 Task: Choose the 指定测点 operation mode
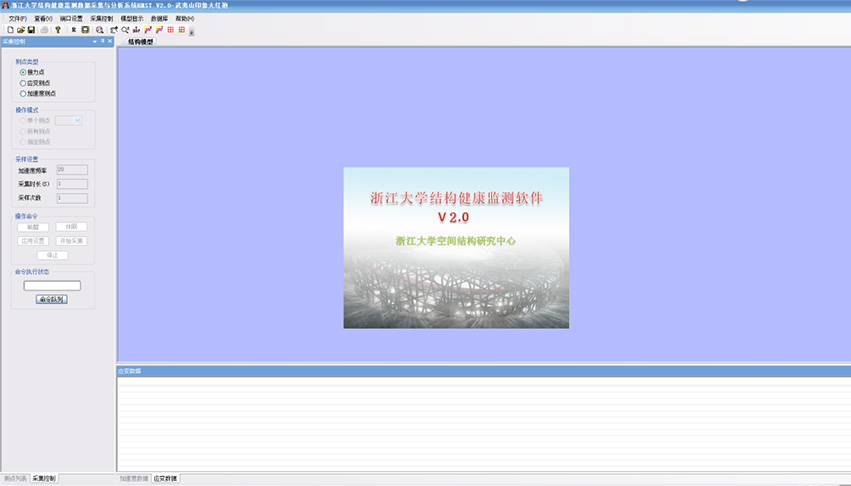click(x=23, y=142)
